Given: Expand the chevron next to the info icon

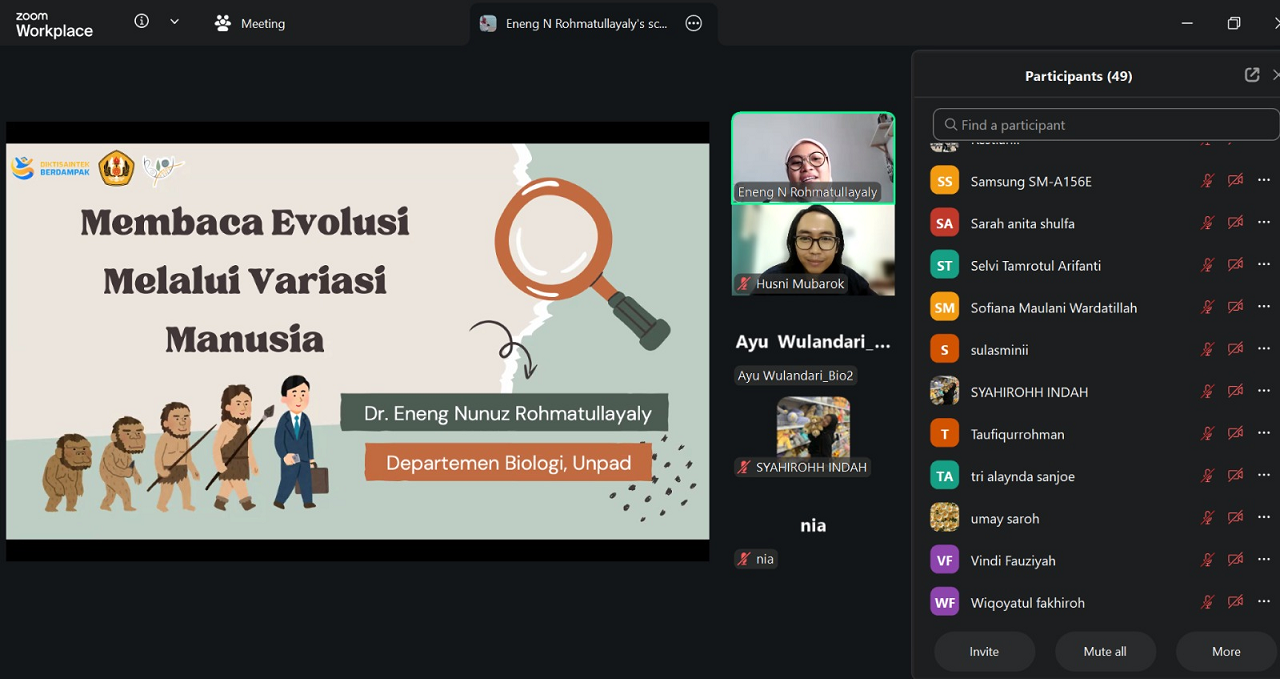Looking at the screenshot, I should (174, 22).
